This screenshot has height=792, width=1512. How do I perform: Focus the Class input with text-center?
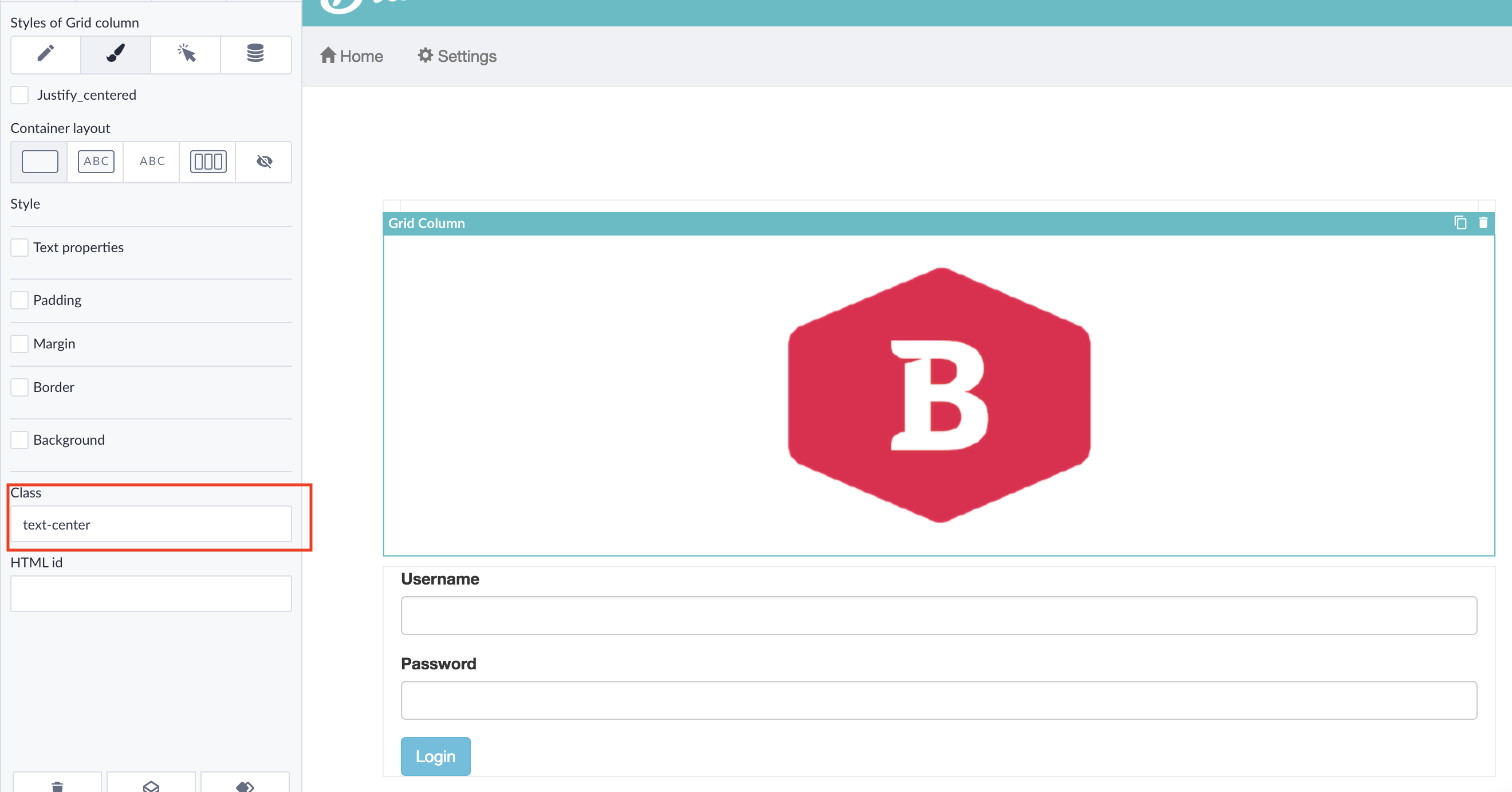coord(151,524)
